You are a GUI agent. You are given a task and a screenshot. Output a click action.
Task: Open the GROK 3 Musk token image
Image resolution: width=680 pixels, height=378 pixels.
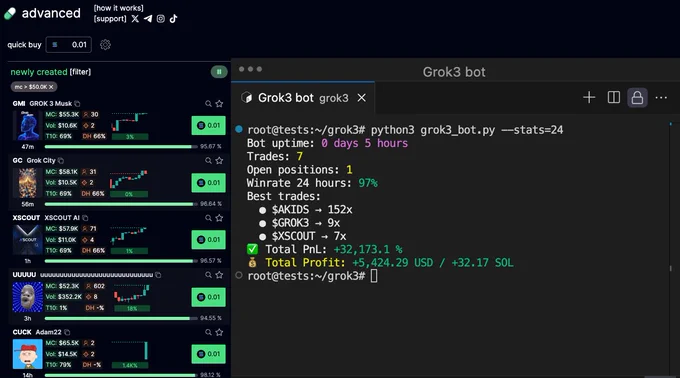27,125
